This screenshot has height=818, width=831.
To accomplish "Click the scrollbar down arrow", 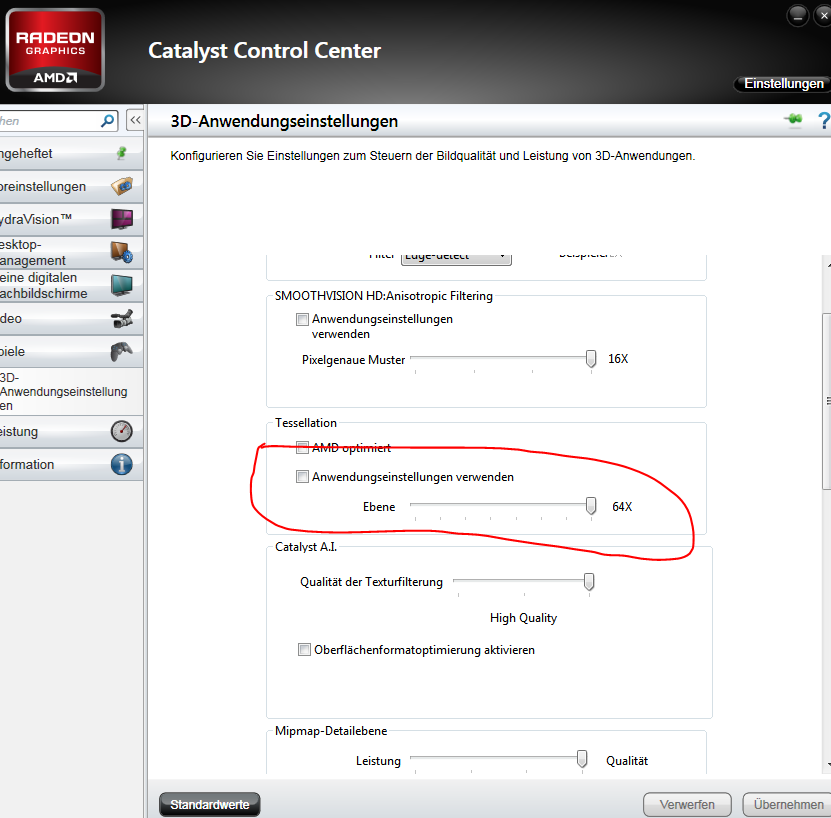I will click(x=828, y=764).
